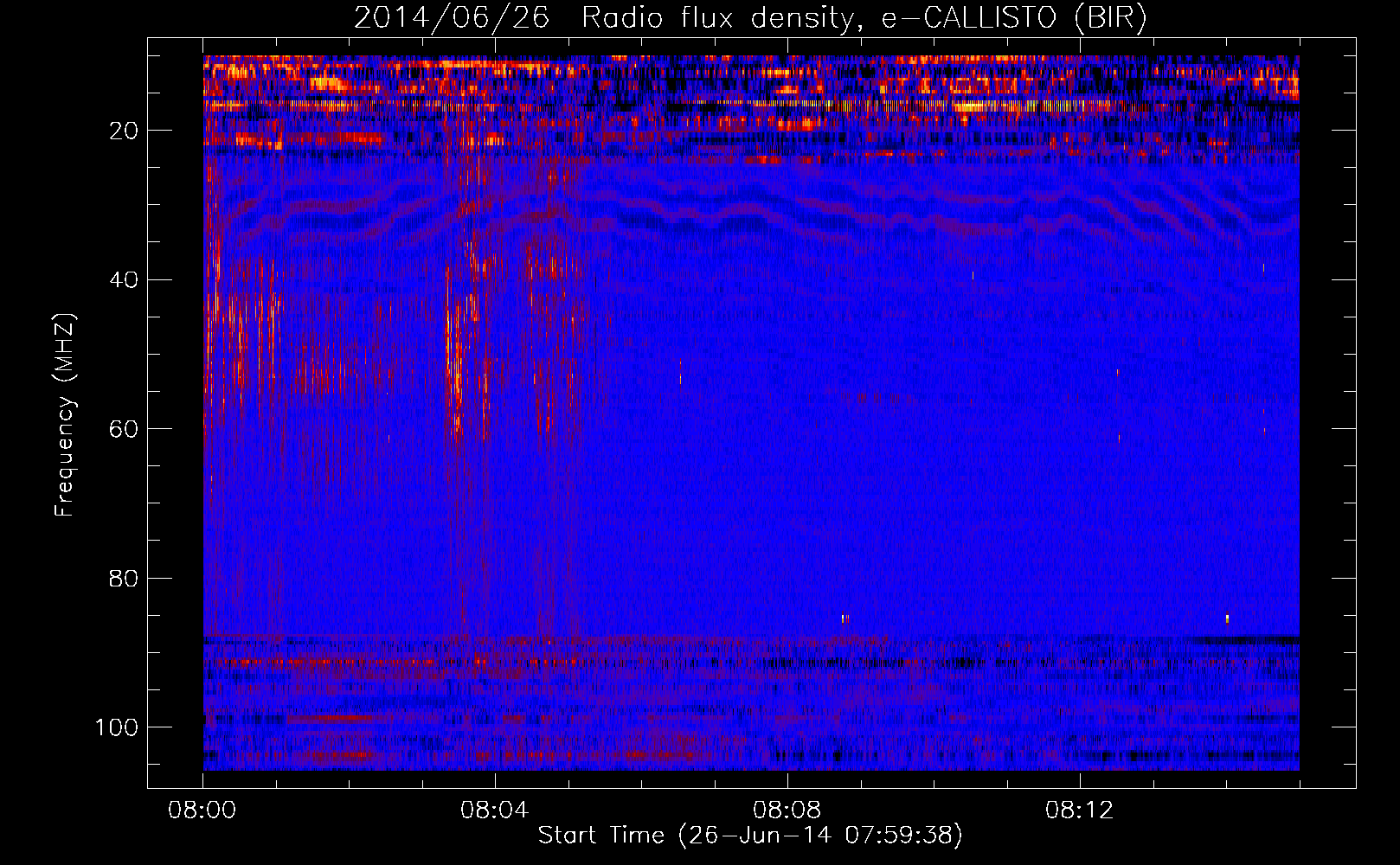Click the "08:00" time tick label
This screenshot has height=865, width=1400.
coord(202,811)
